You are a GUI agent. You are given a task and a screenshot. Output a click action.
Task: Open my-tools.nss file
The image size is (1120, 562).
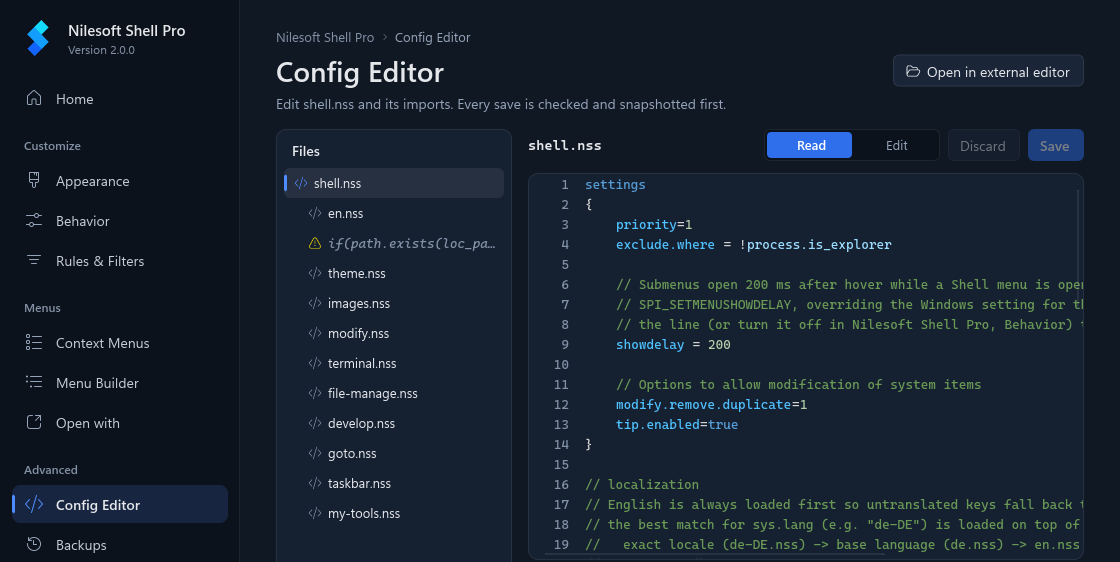click(x=394, y=513)
